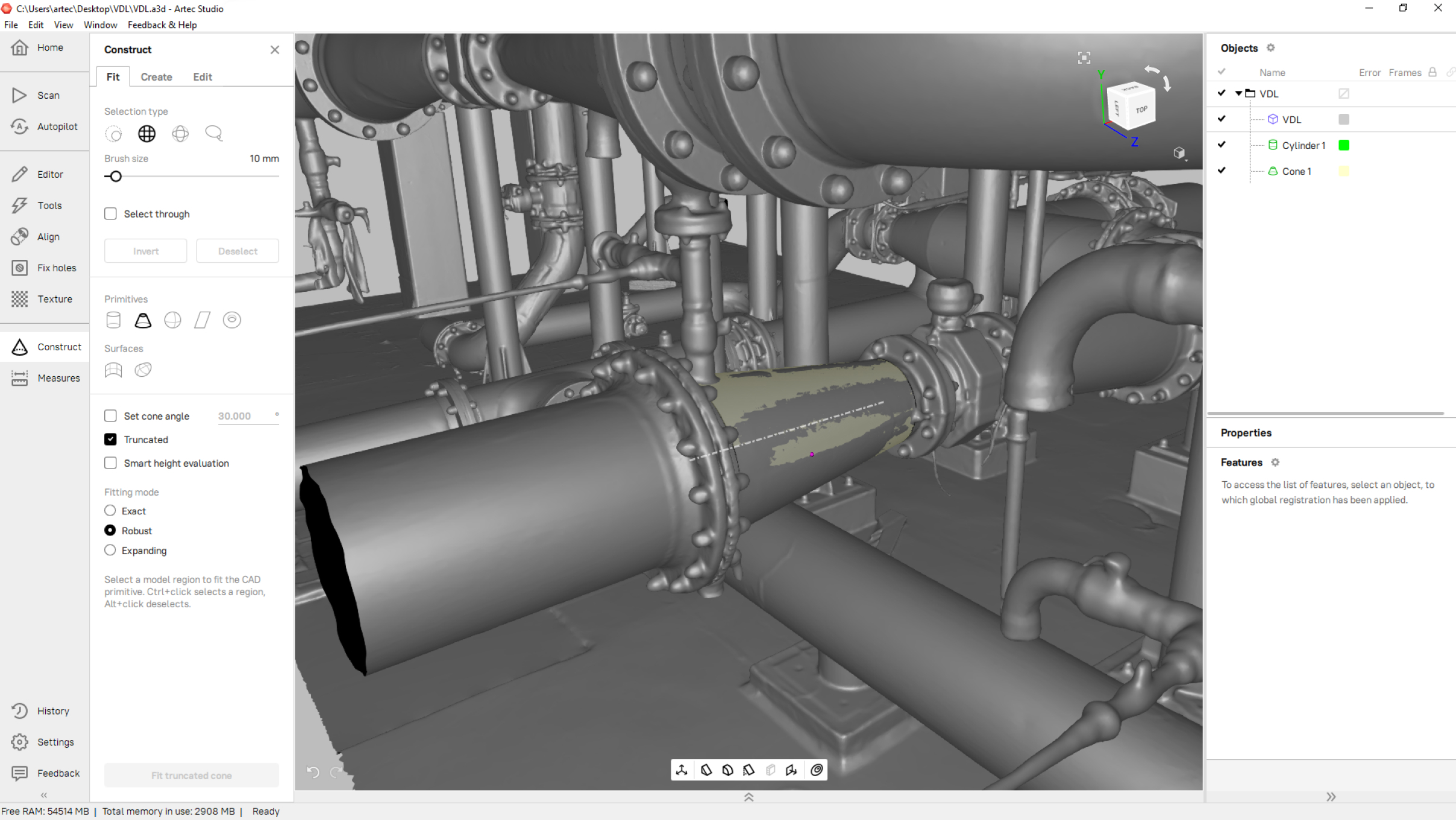Collapse the left sidebar with chevrons
This screenshot has height=820, width=1456.
44,795
